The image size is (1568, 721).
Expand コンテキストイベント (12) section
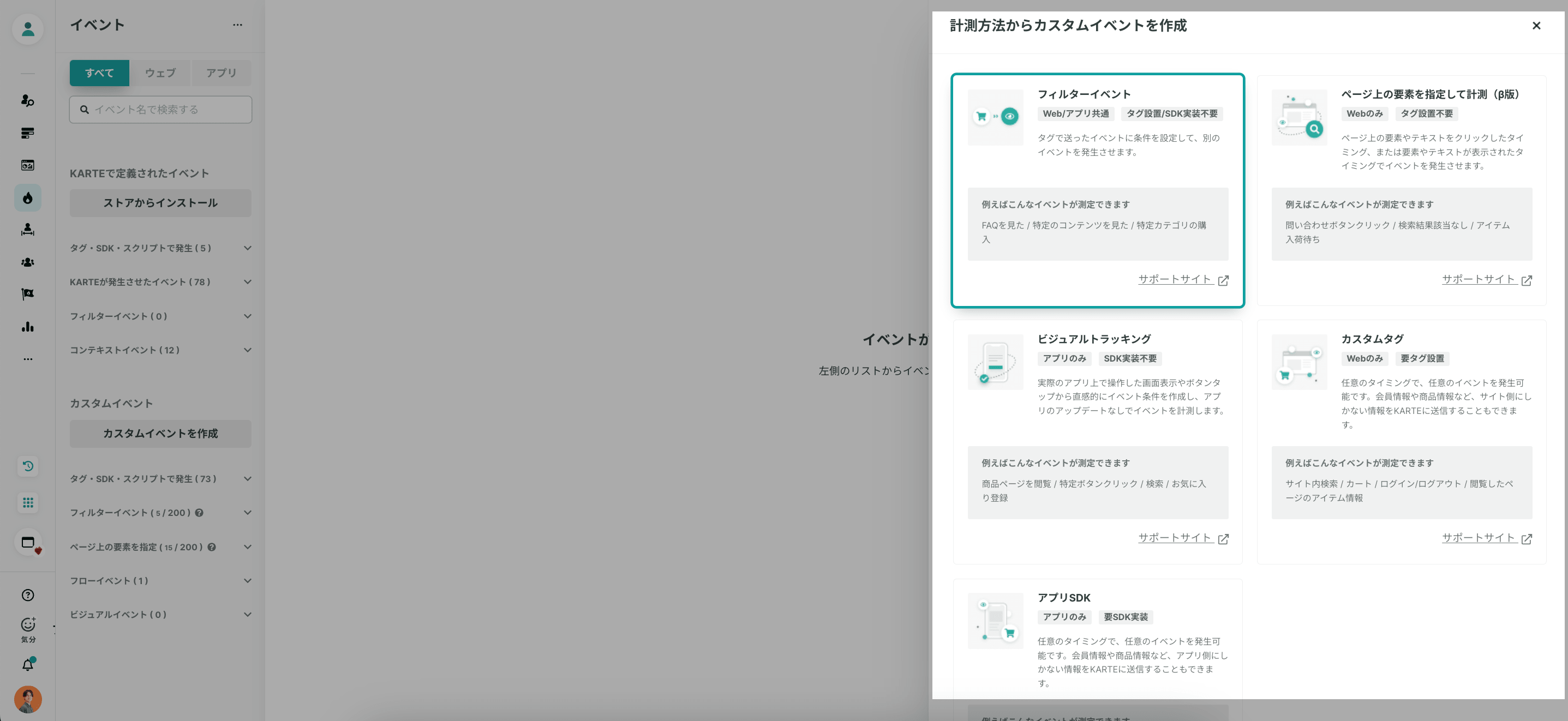pos(161,350)
